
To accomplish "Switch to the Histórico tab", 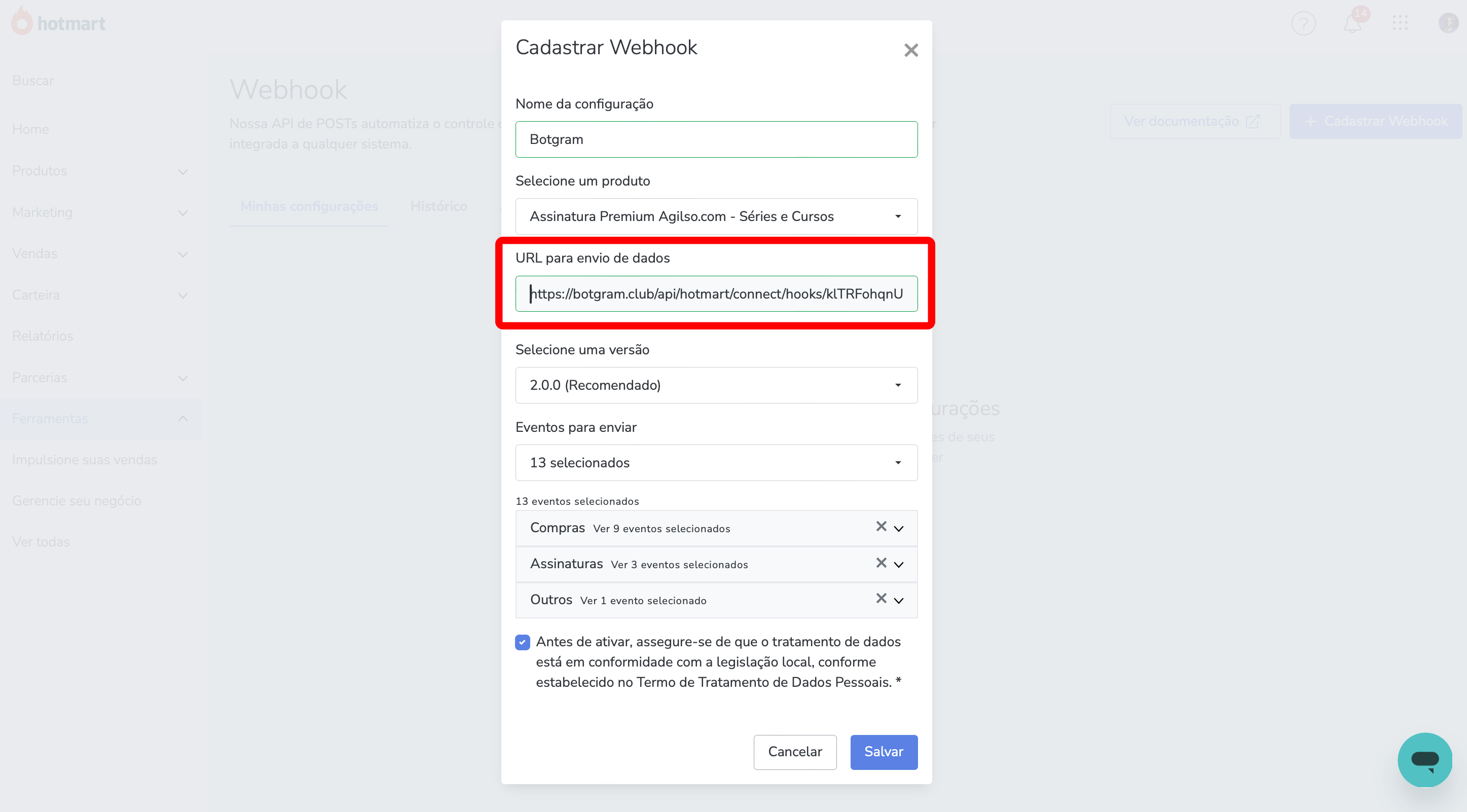I will pyautogui.click(x=438, y=206).
